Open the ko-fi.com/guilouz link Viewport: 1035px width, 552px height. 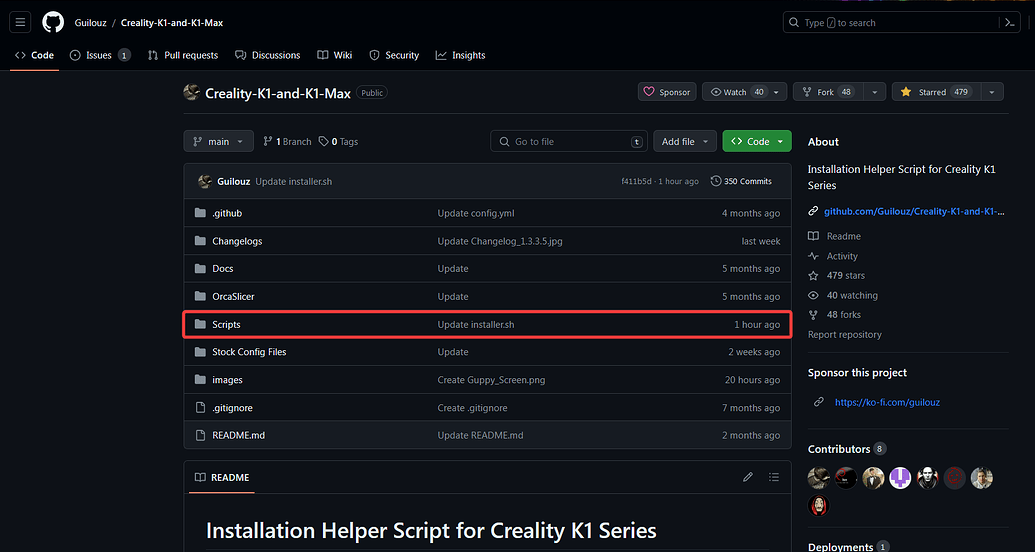click(887, 401)
